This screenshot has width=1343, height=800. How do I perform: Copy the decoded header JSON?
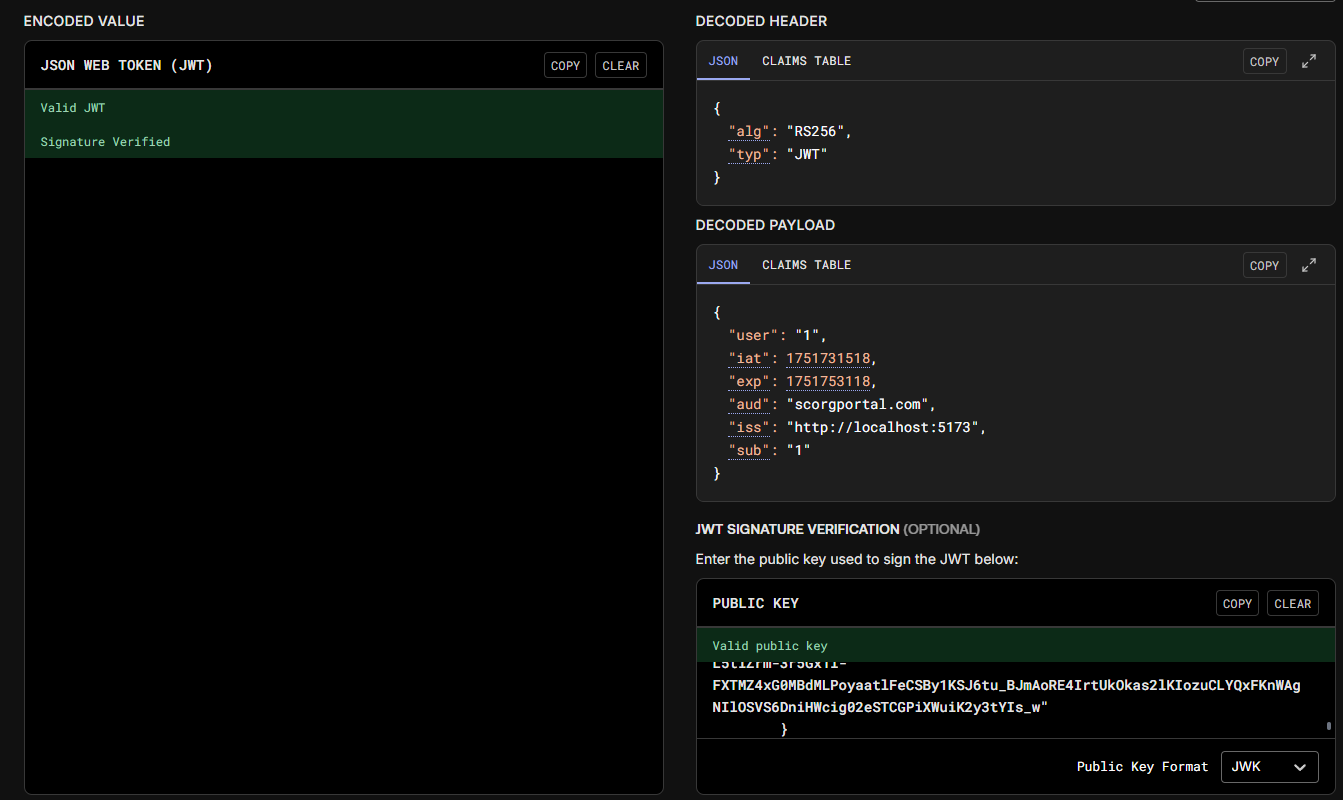(x=1264, y=61)
